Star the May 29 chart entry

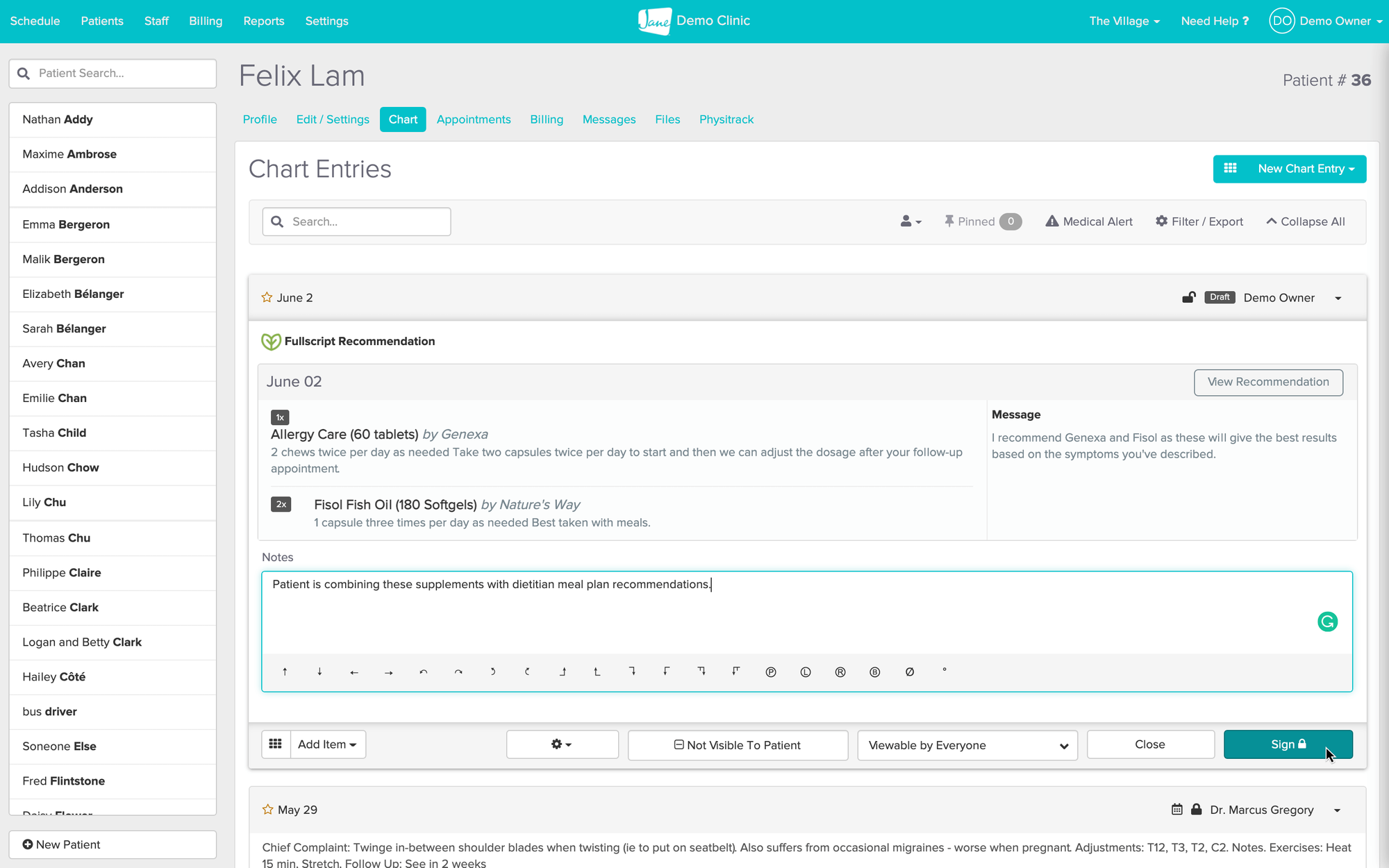tap(268, 809)
